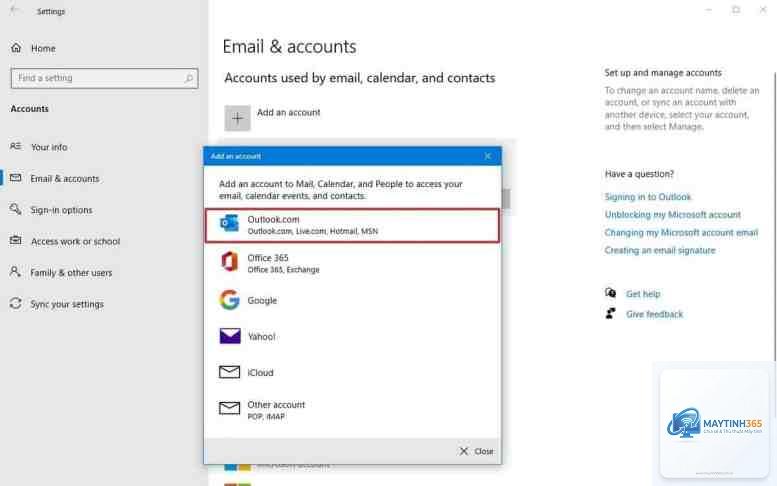This screenshot has width=777, height=486.
Task: Click the Yahoo! envelope icon
Action: (x=230, y=336)
